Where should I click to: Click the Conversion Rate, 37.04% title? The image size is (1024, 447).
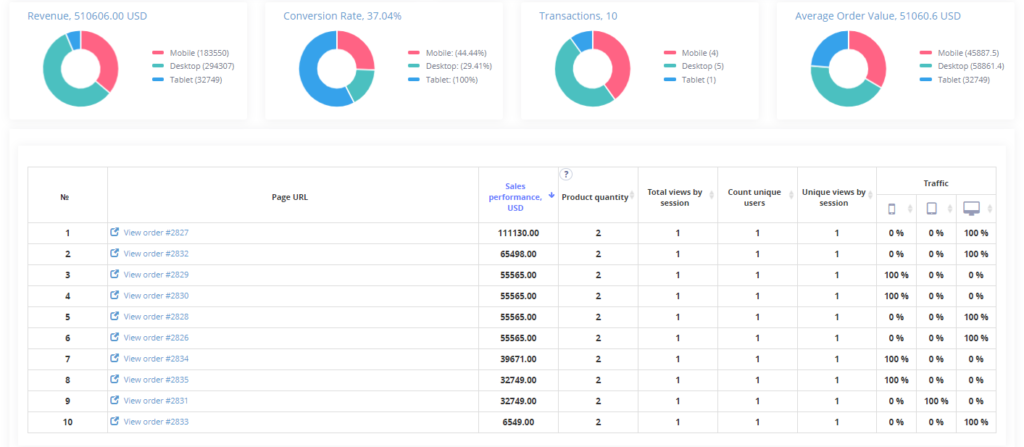click(342, 16)
